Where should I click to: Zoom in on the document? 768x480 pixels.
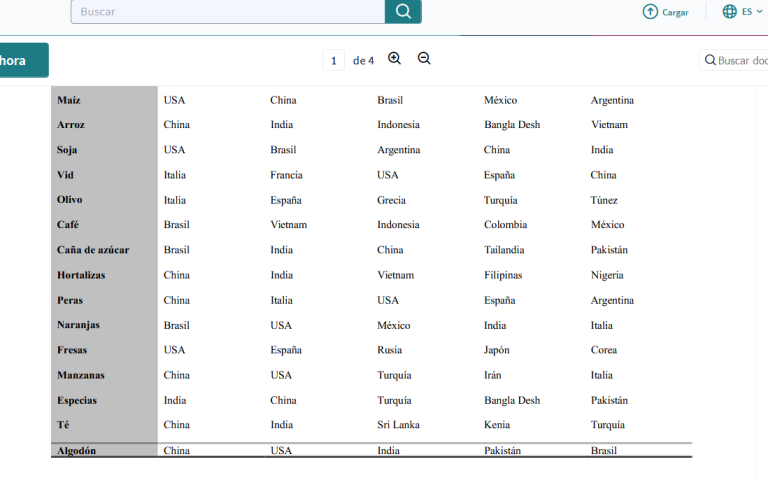(394, 59)
